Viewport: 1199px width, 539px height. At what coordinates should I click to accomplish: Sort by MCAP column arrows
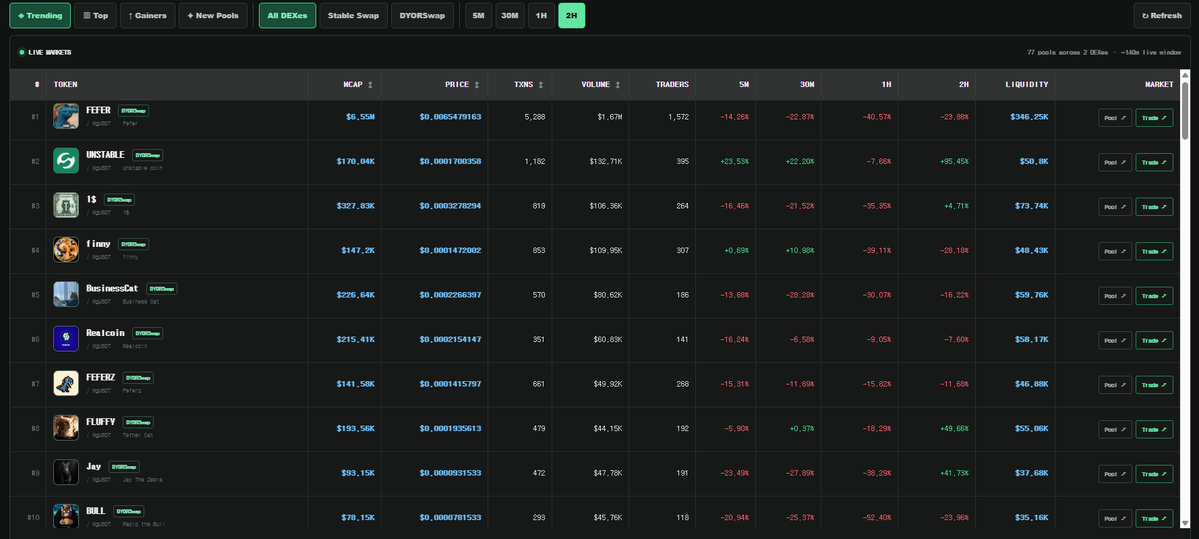(x=371, y=85)
